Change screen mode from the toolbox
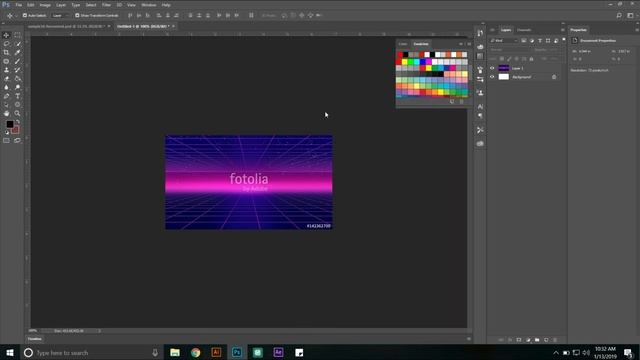The image size is (640, 360). [18, 140]
